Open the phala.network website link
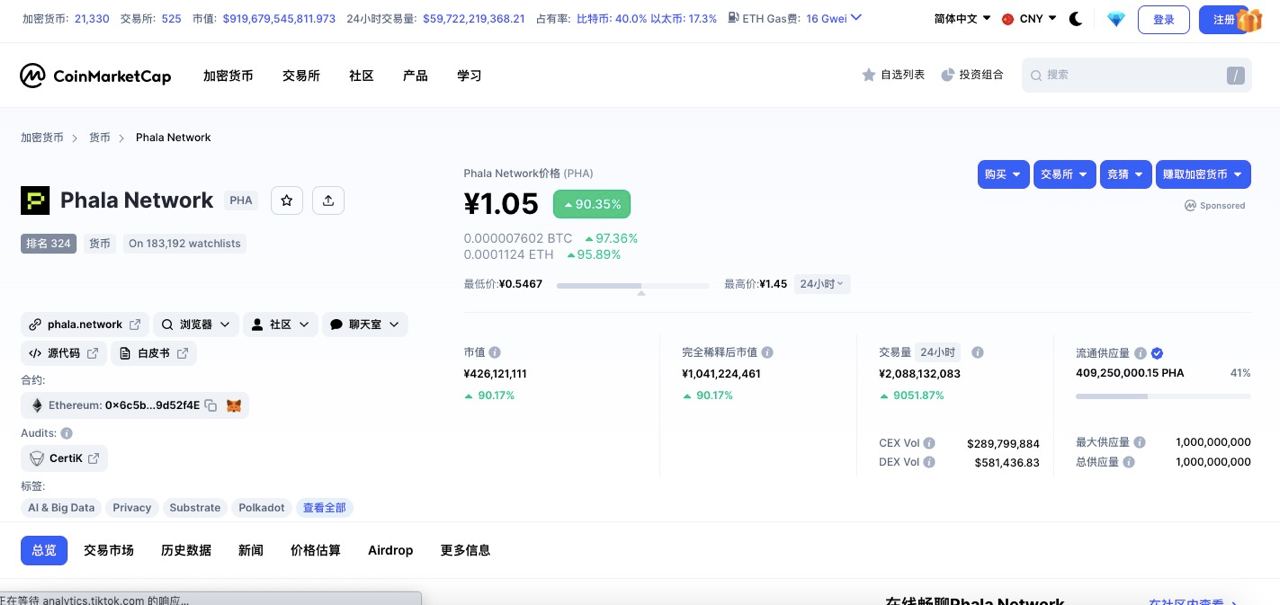Image resolution: width=1280 pixels, height=605 pixels. 85,325
